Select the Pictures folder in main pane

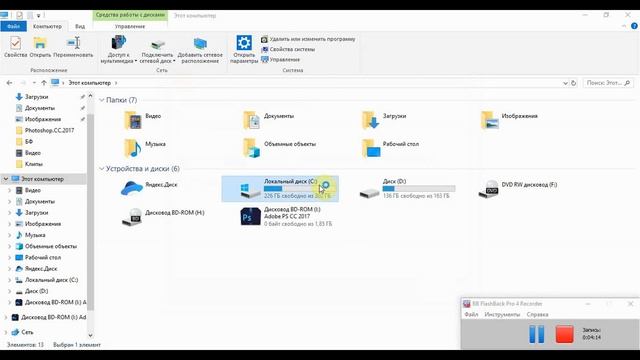coord(510,120)
